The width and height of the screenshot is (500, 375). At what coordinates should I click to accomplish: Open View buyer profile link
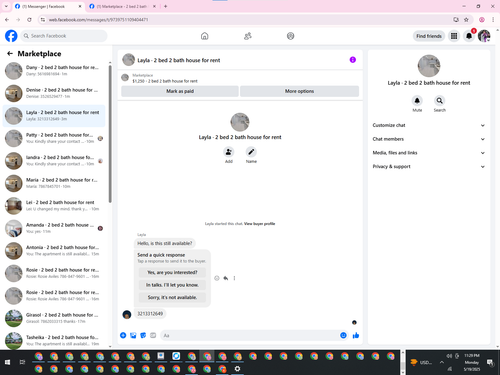pyautogui.click(x=259, y=224)
